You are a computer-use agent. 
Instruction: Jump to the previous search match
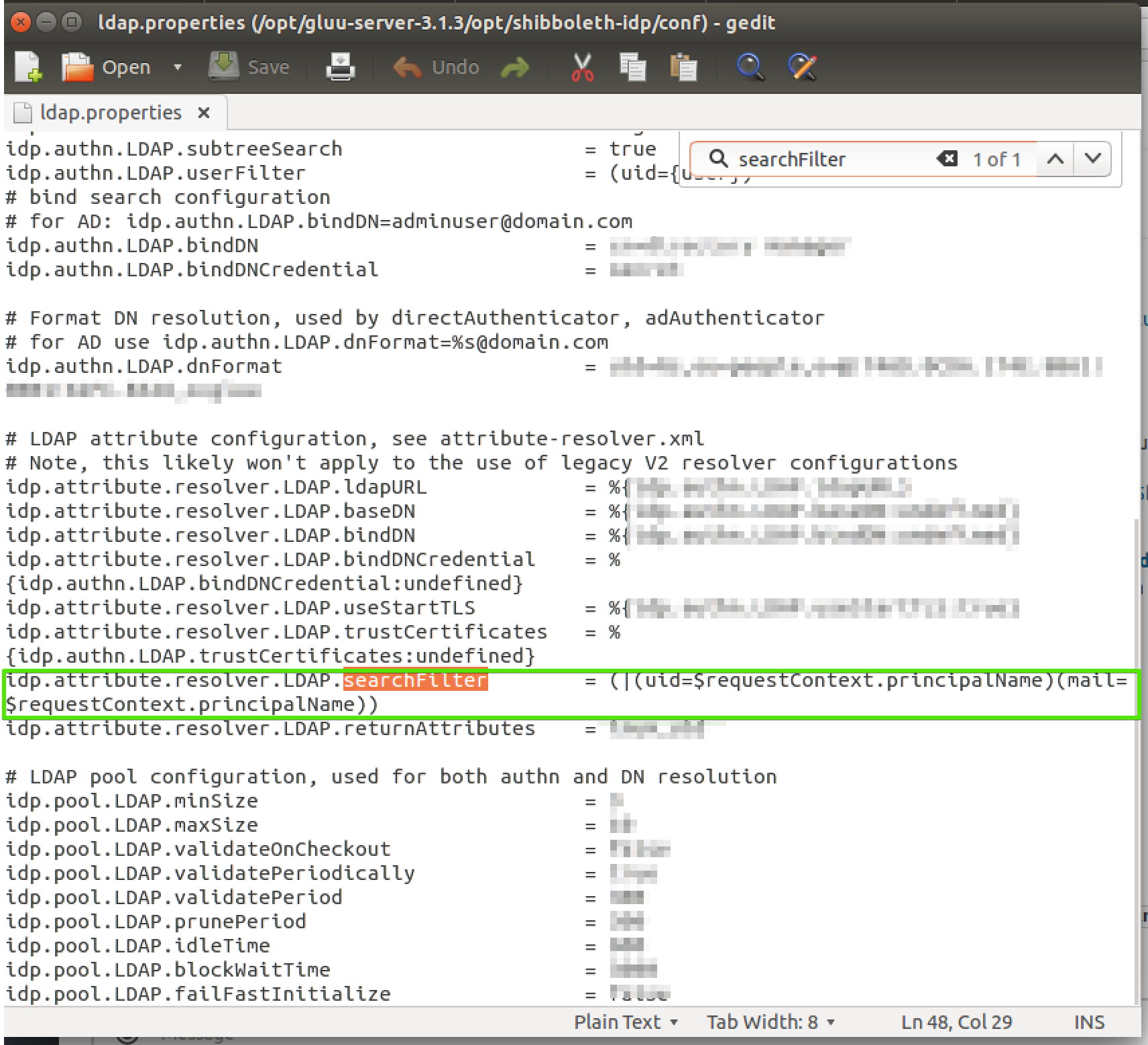tap(1055, 159)
